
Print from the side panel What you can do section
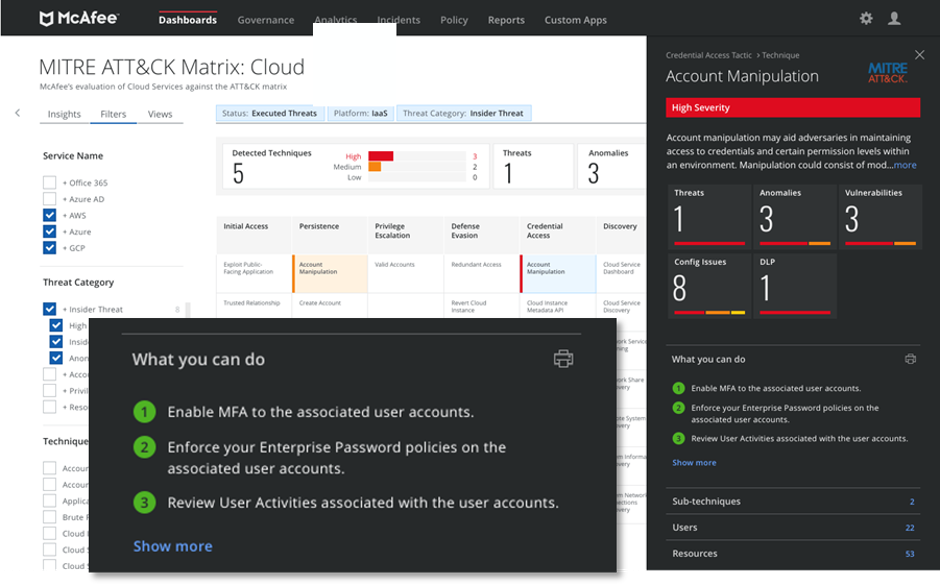[910, 359]
